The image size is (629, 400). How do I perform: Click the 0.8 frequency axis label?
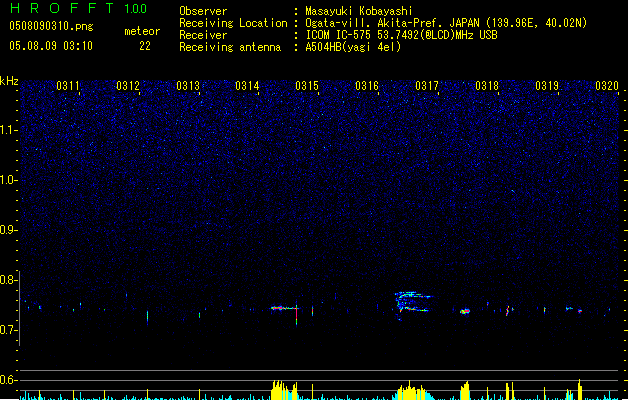coord(8,280)
